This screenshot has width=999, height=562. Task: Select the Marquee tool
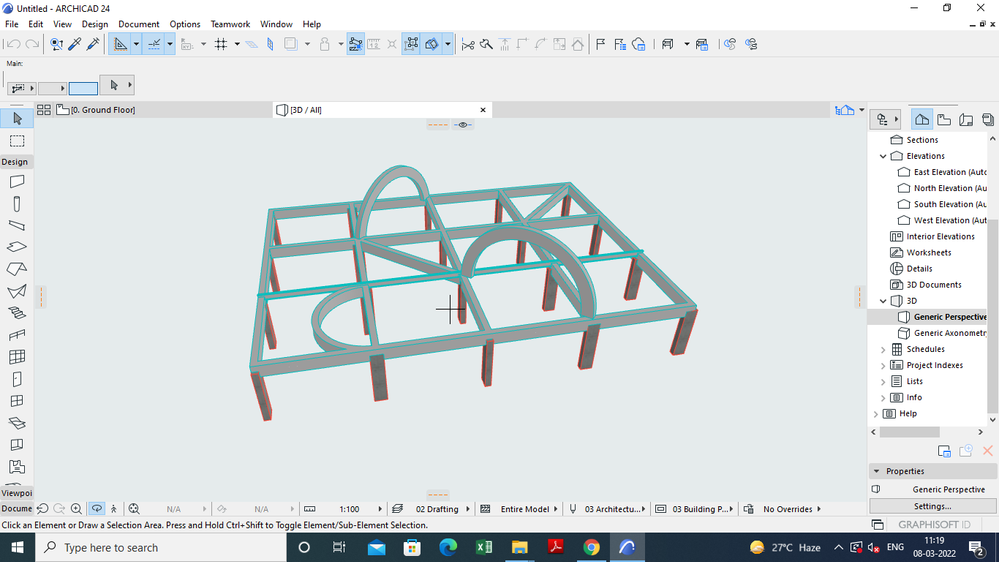(17, 141)
